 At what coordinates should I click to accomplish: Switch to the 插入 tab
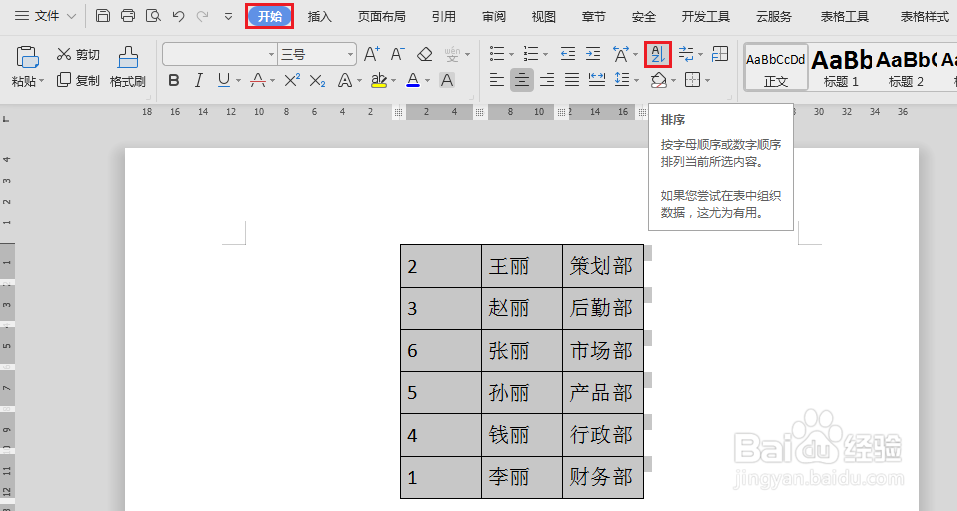click(x=319, y=16)
